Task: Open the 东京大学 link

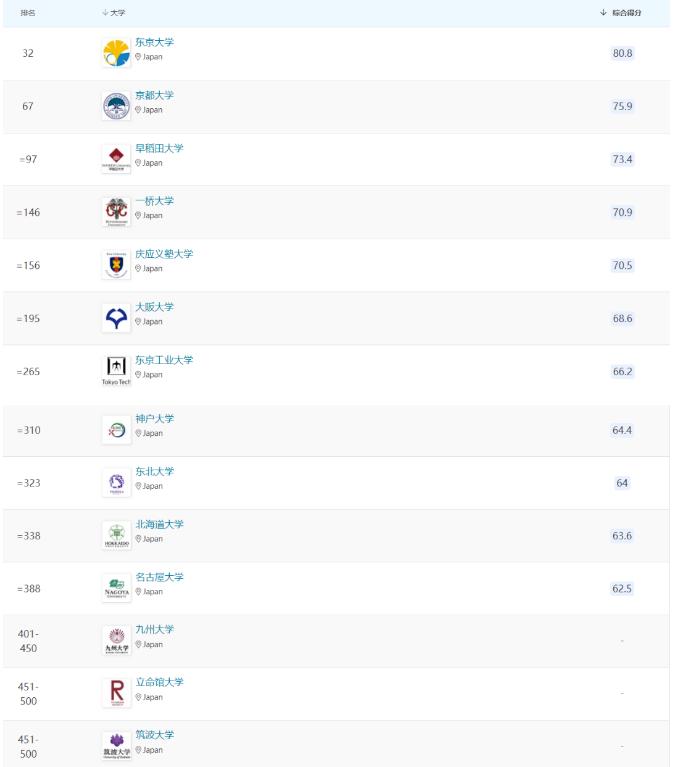Action: click(x=154, y=42)
